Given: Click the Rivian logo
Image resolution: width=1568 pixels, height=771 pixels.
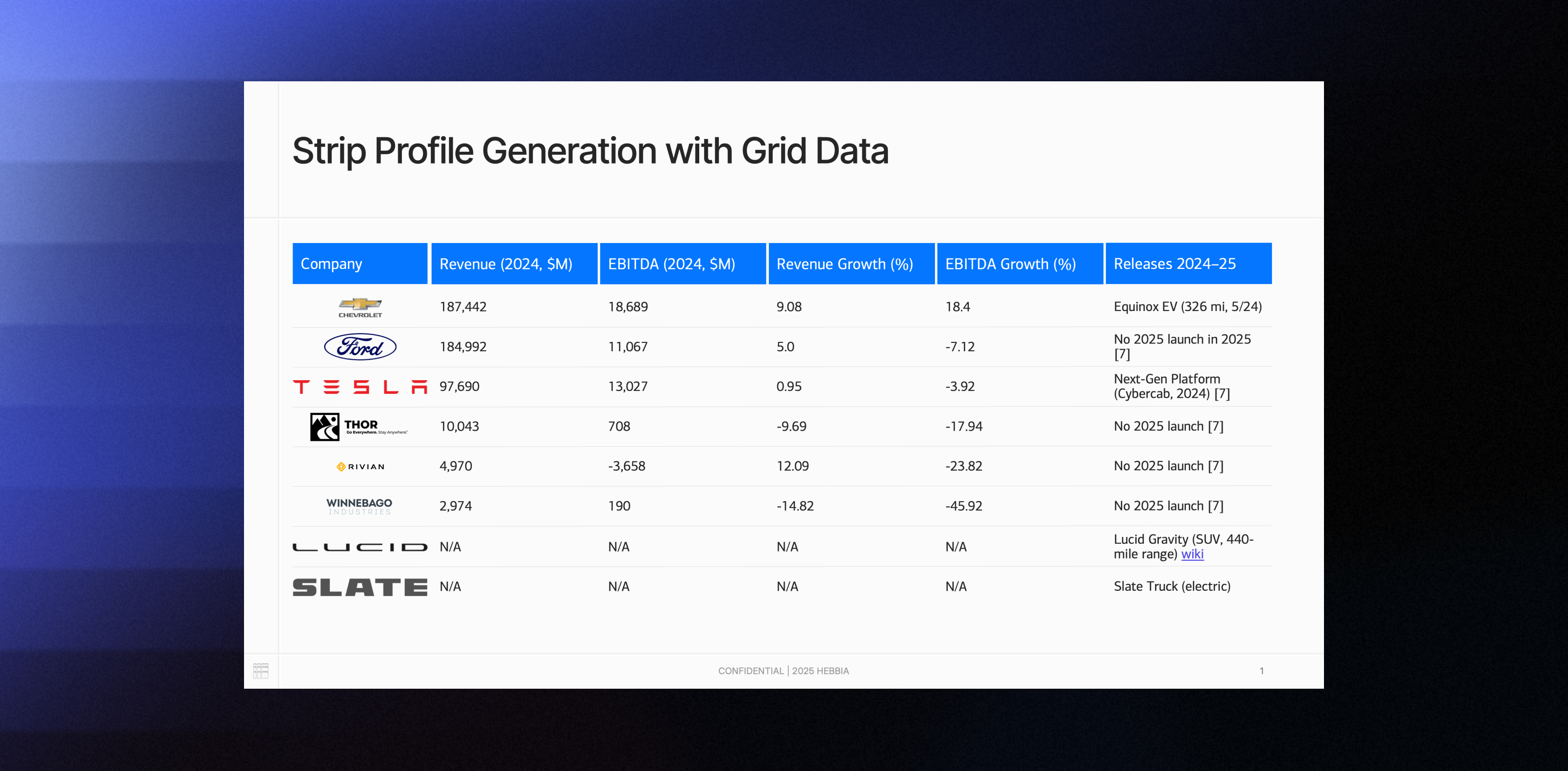Looking at the screenshot, I should [360, 467].
